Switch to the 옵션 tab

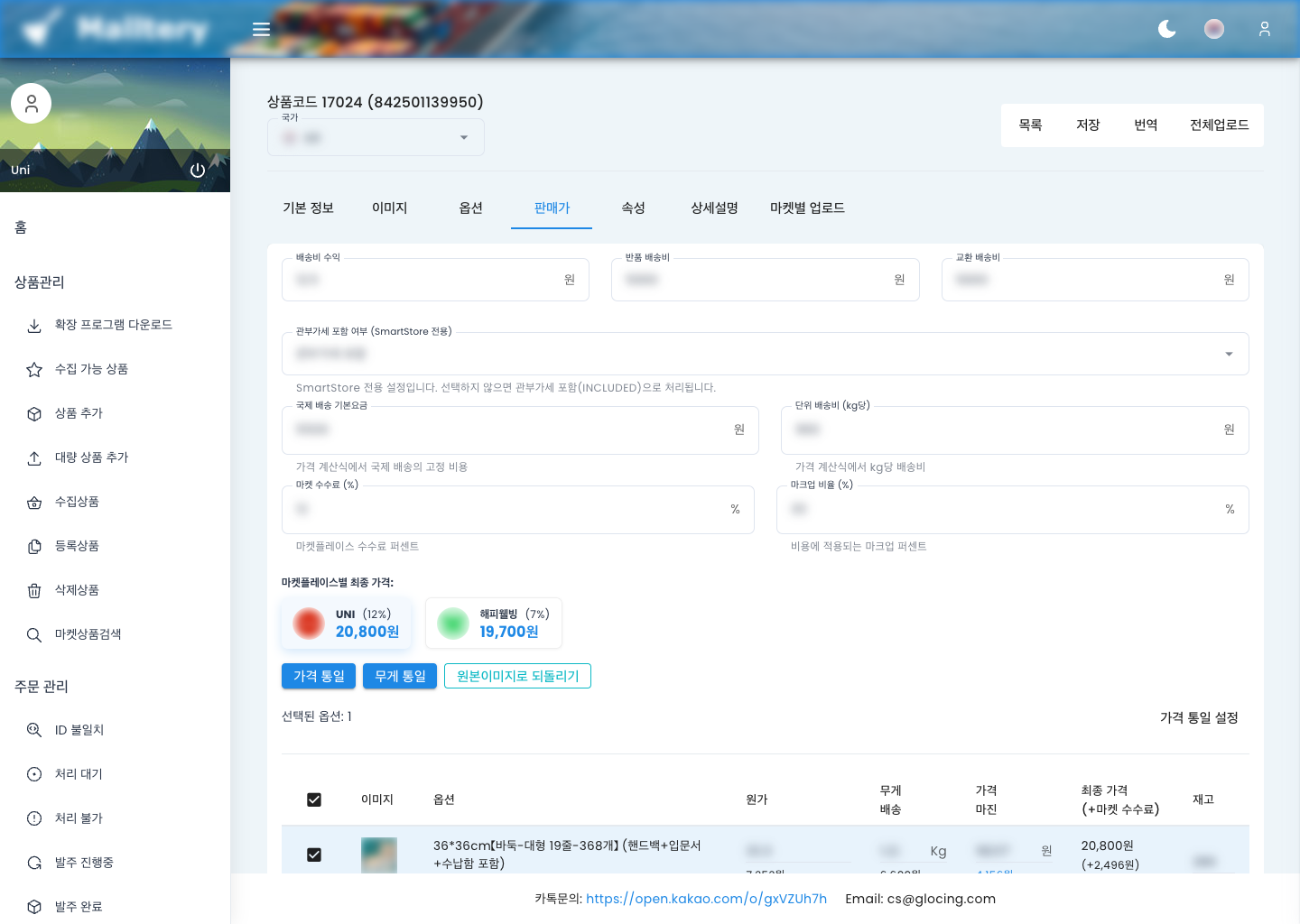[471, 208]
